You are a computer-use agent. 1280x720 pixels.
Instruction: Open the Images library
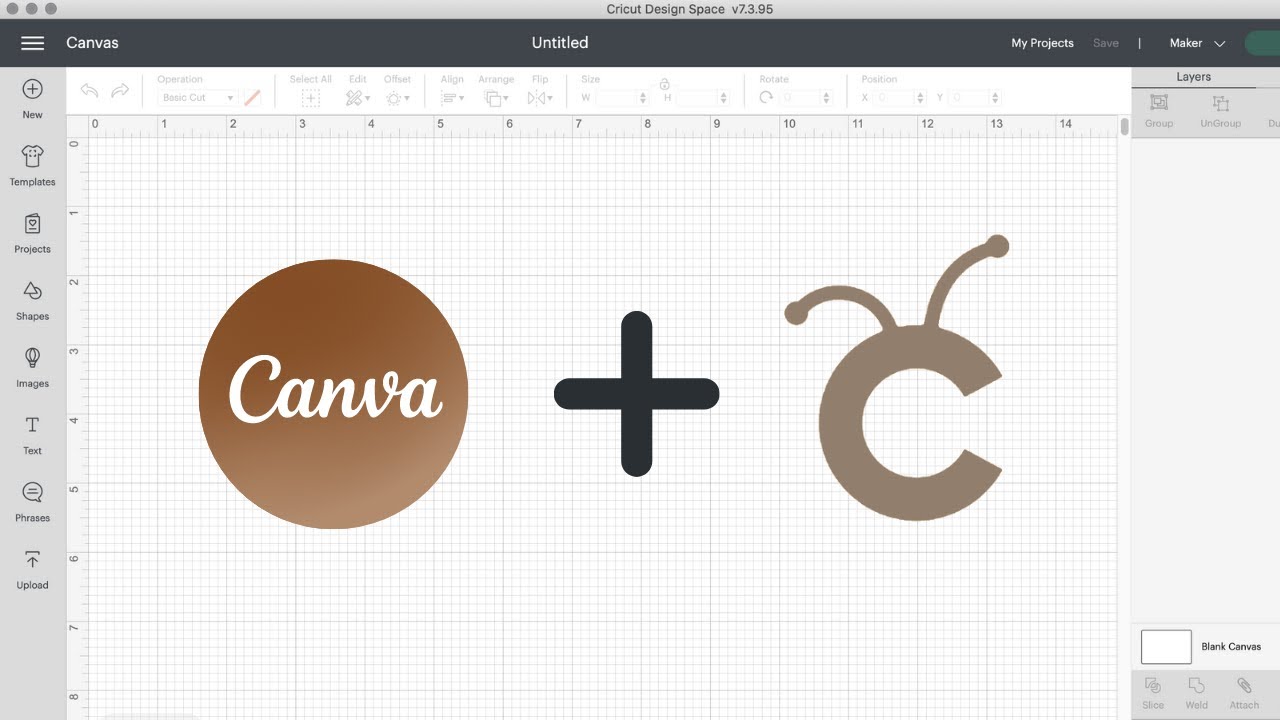coord(32,367)
